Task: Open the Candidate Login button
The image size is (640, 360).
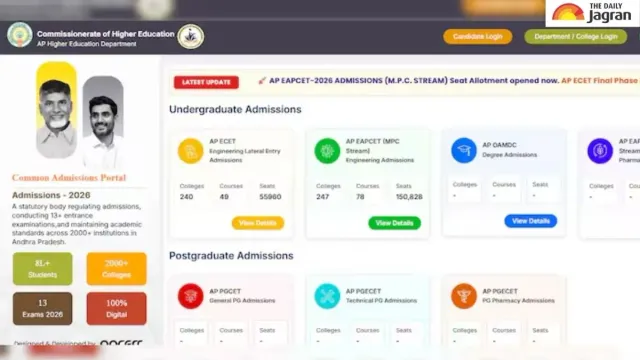Action: click(478, 36)
